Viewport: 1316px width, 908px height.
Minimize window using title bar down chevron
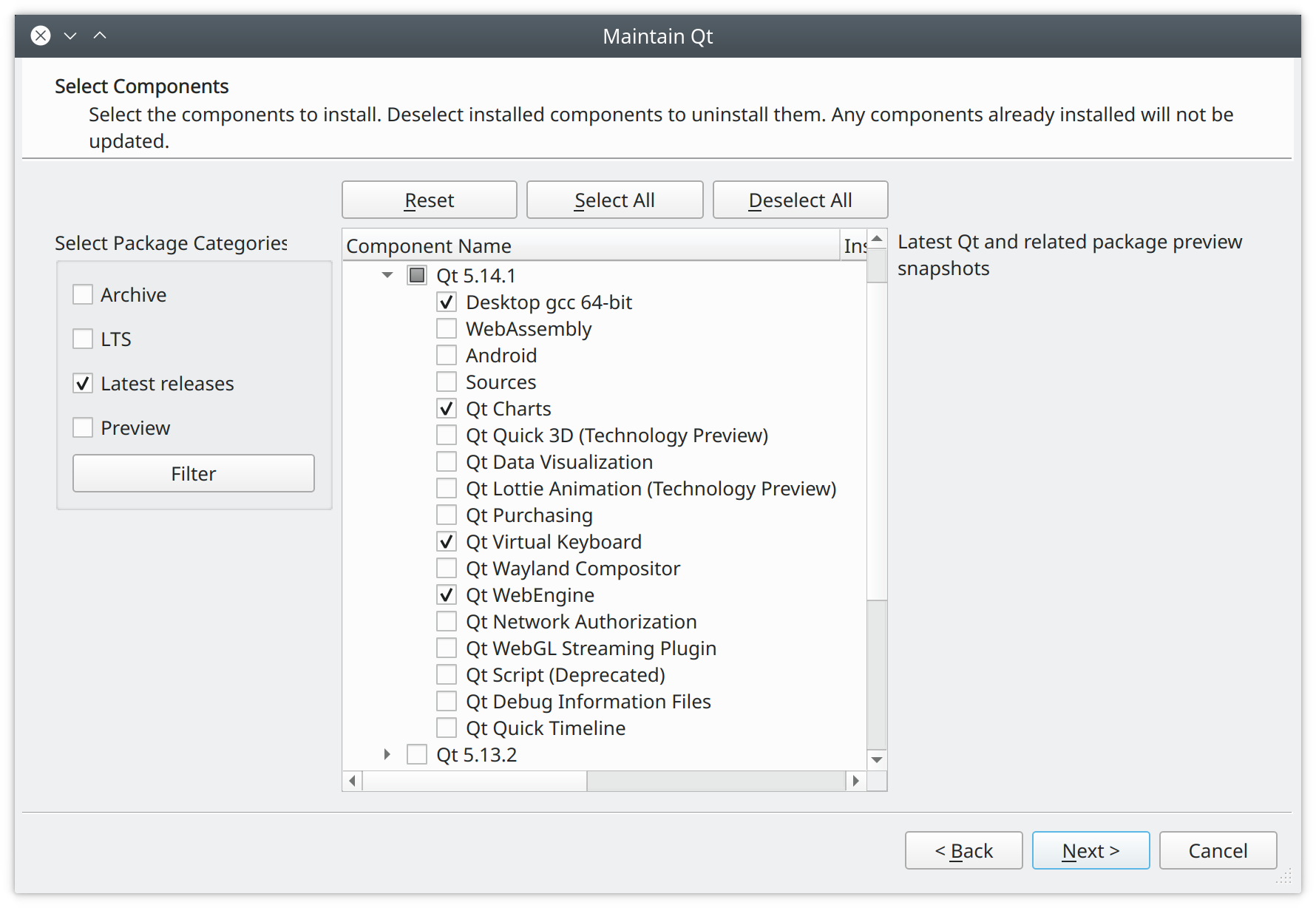pos(70,35)
